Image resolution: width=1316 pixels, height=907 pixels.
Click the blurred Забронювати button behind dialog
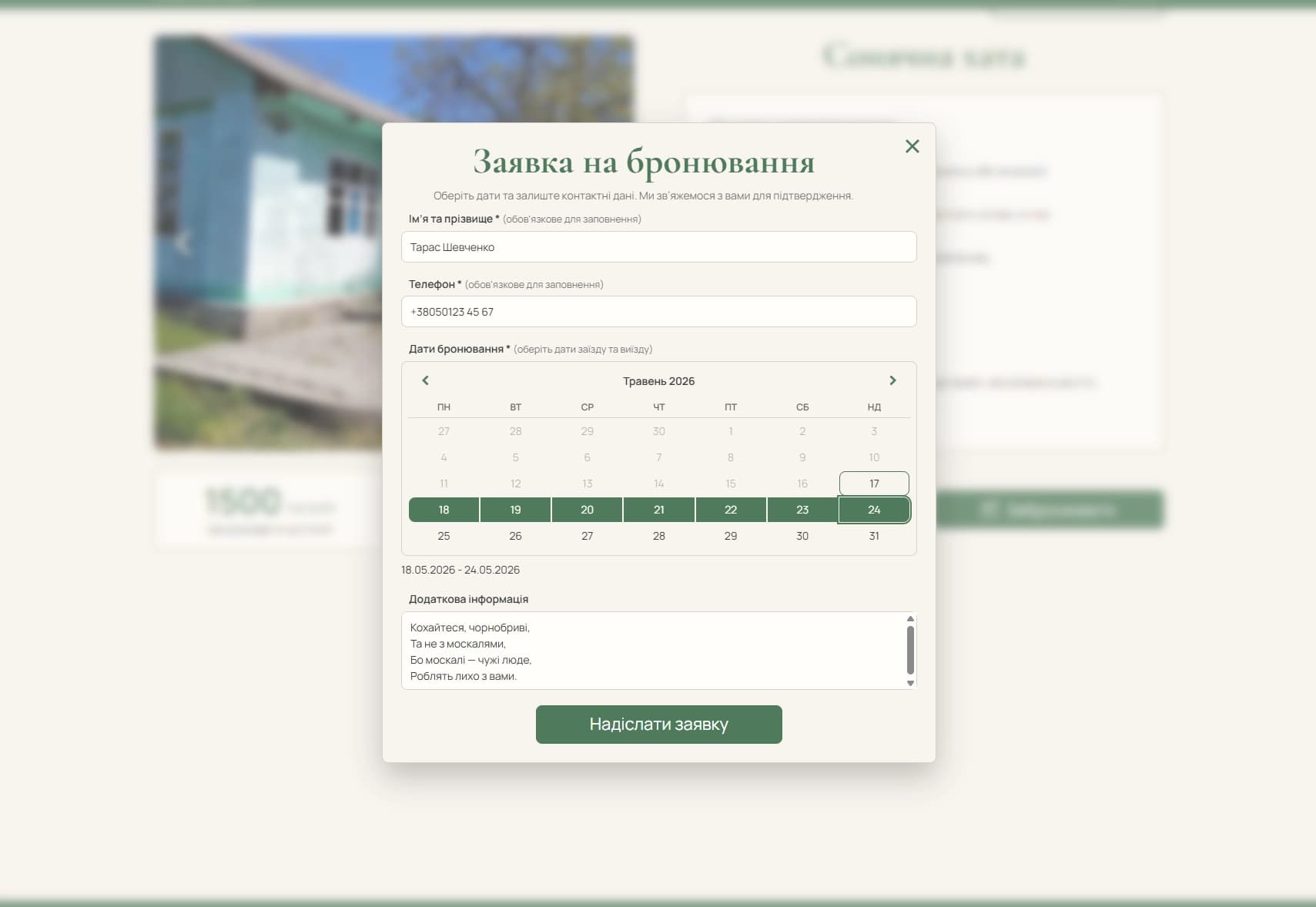click(x=1050, y=510)
